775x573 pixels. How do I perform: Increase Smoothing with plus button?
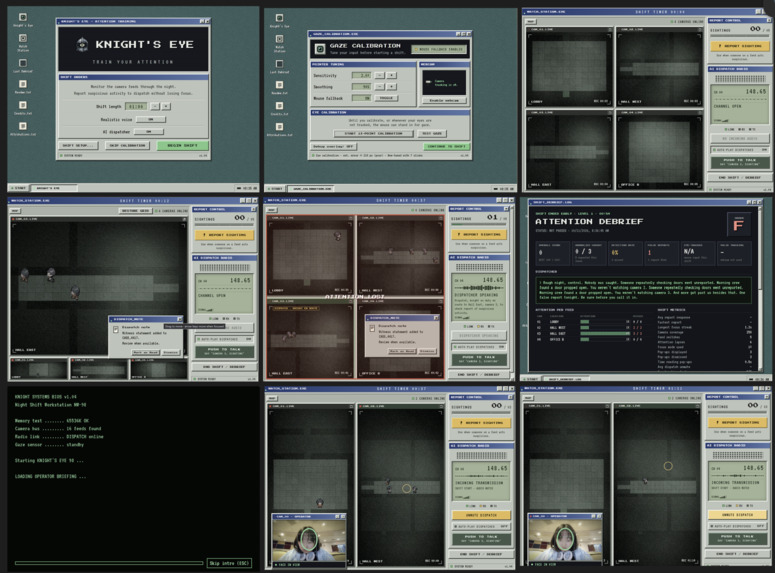(391, 87)
